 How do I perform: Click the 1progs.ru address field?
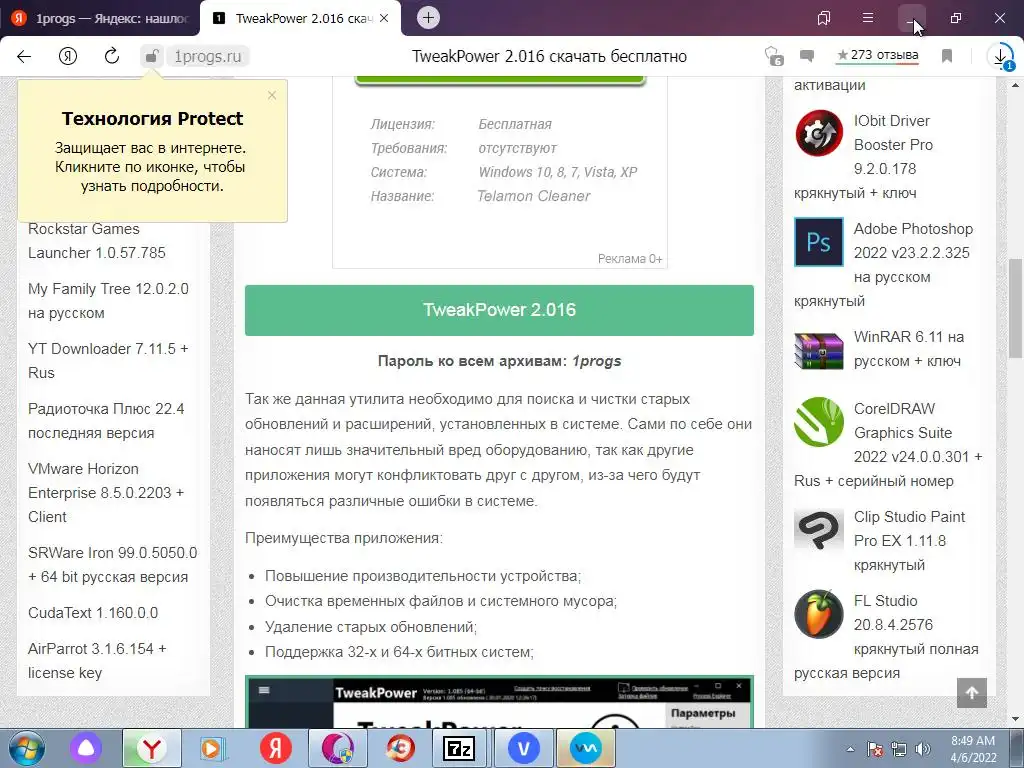208,57
